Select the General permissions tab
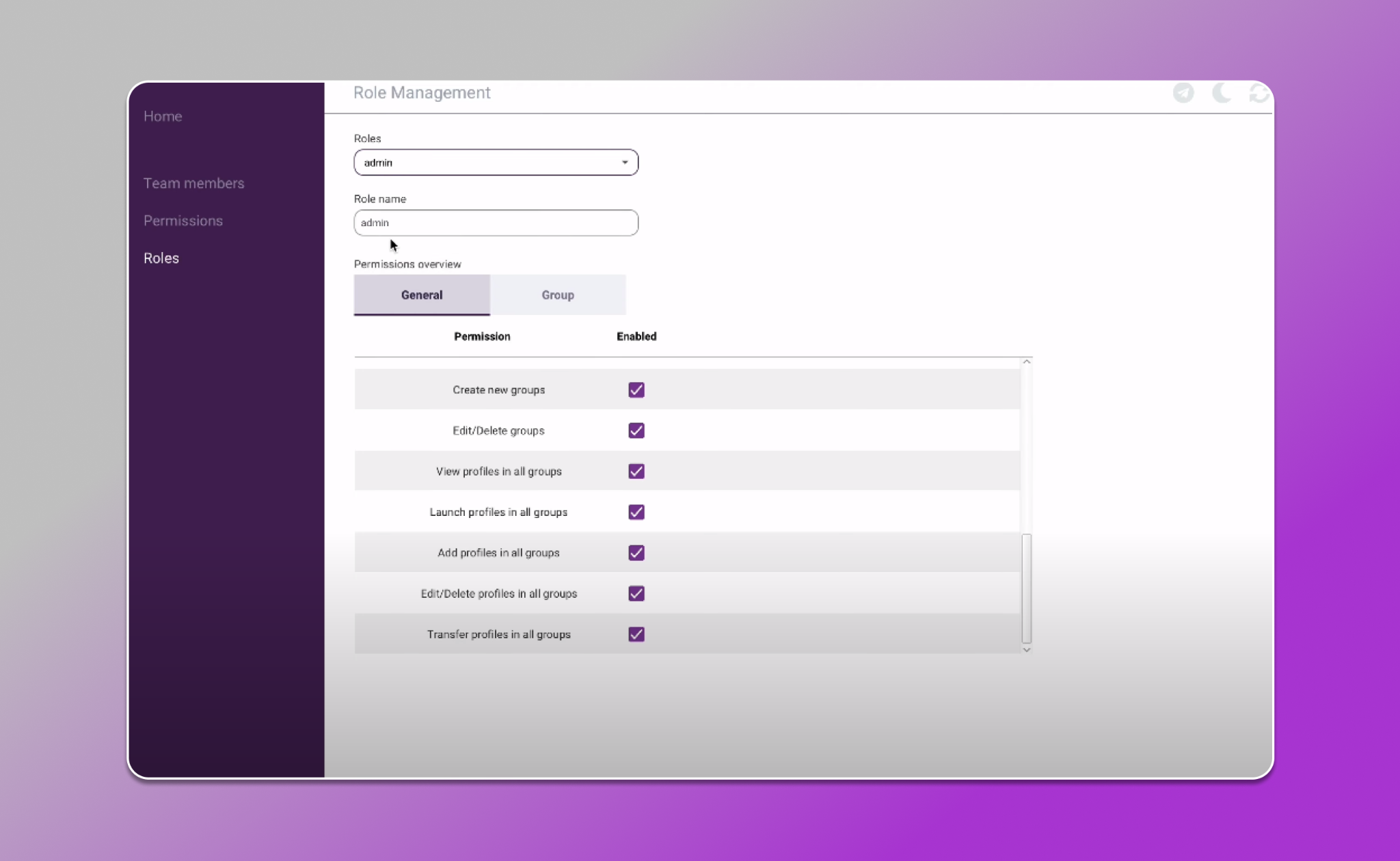The height and width of the screenshot is (861, 1400). (422, 295)
